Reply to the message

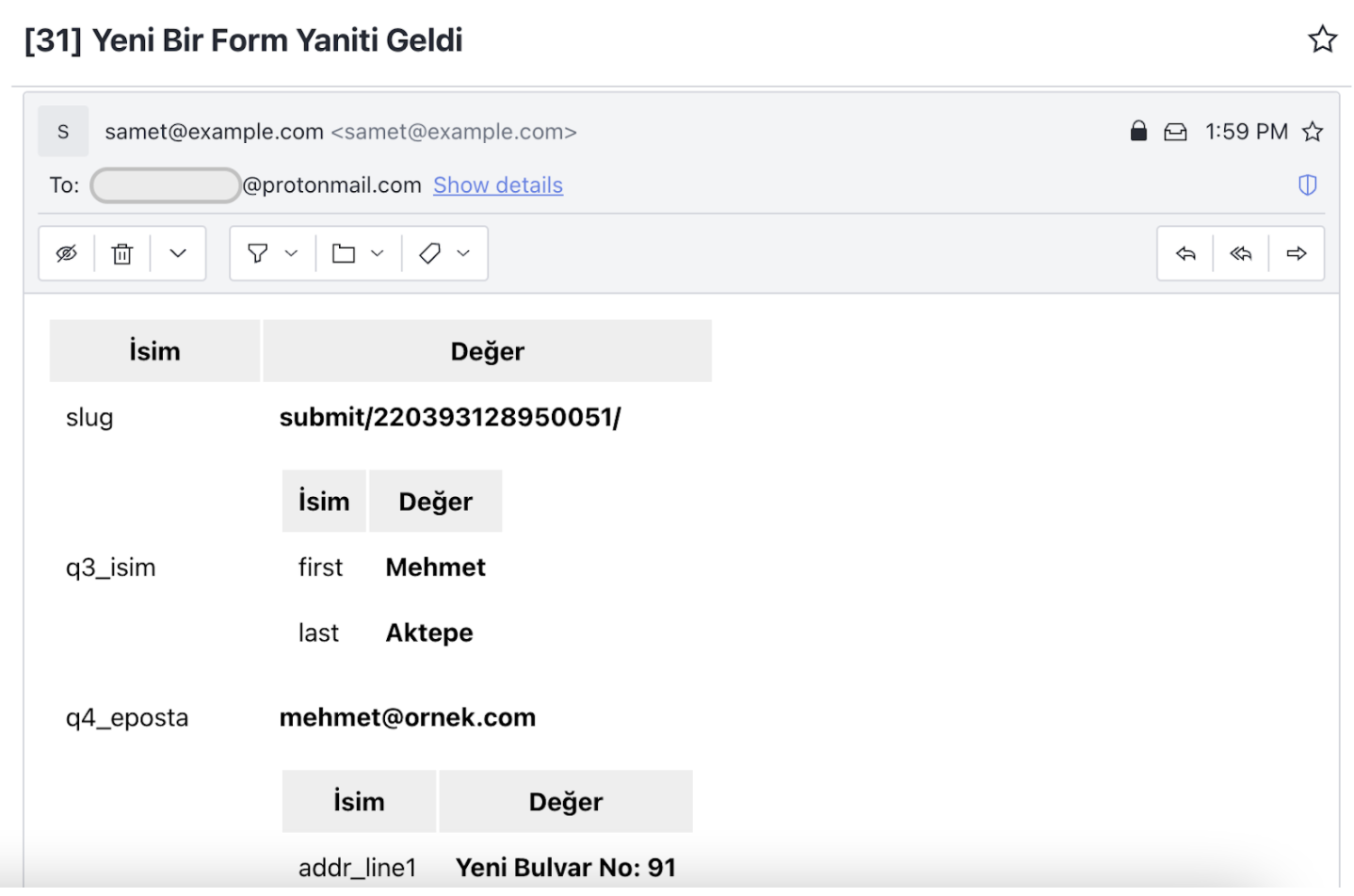pos(1185,253)
